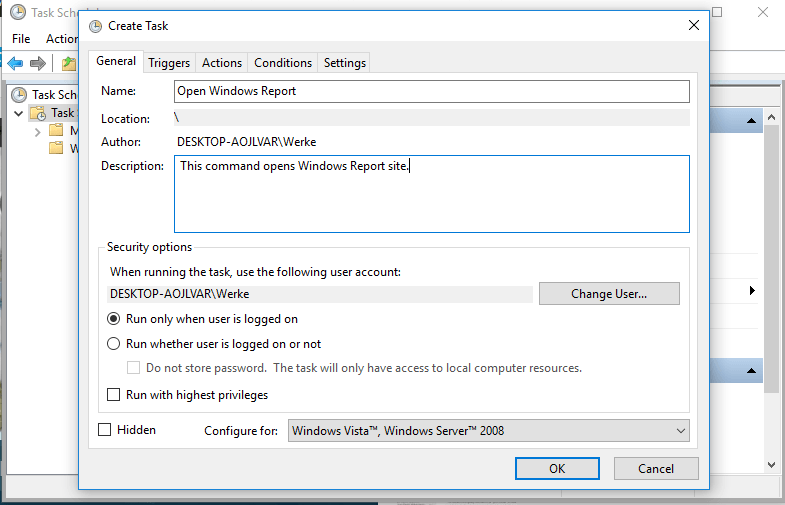Image resolution: width=785 pixels, height=505 pixels.
Task: Enable Run with highest privileges
Action: tap(113, 395)
